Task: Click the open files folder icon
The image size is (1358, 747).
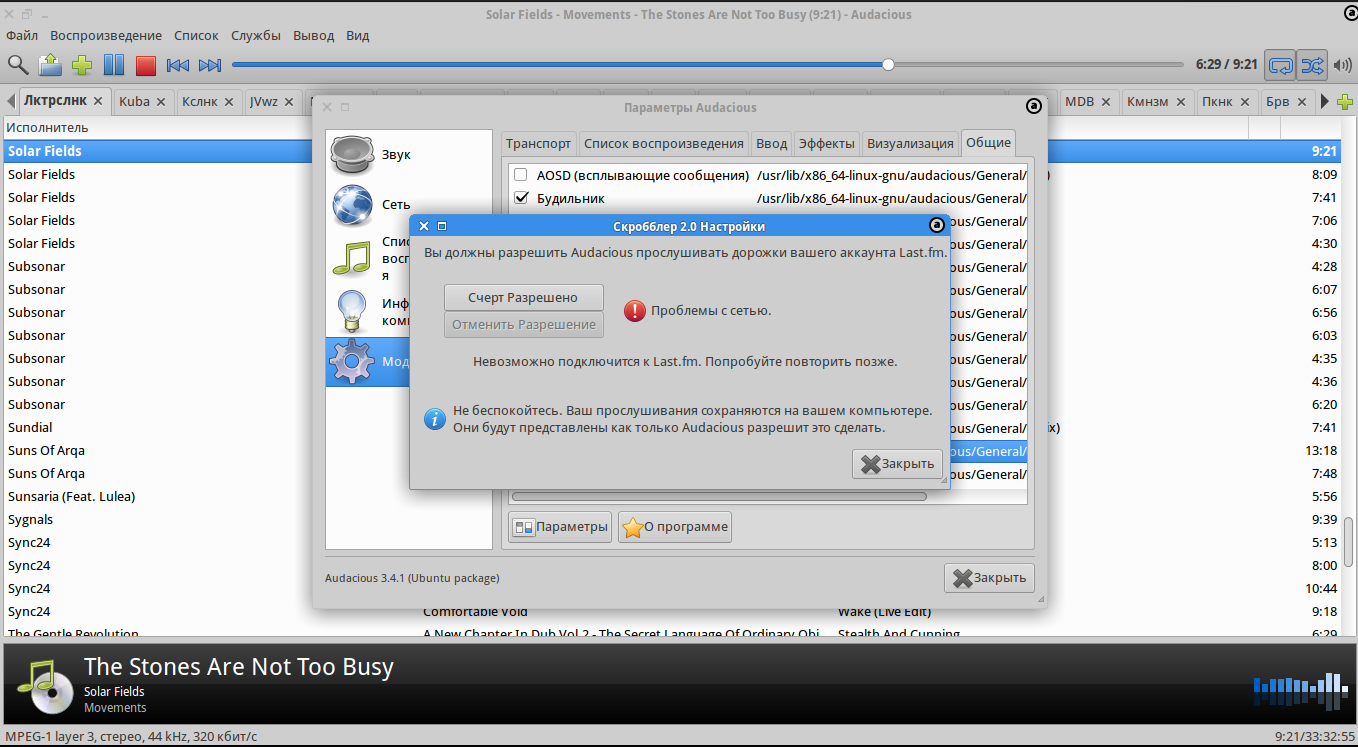Action: pyautogui.click(x=50, y=65)
